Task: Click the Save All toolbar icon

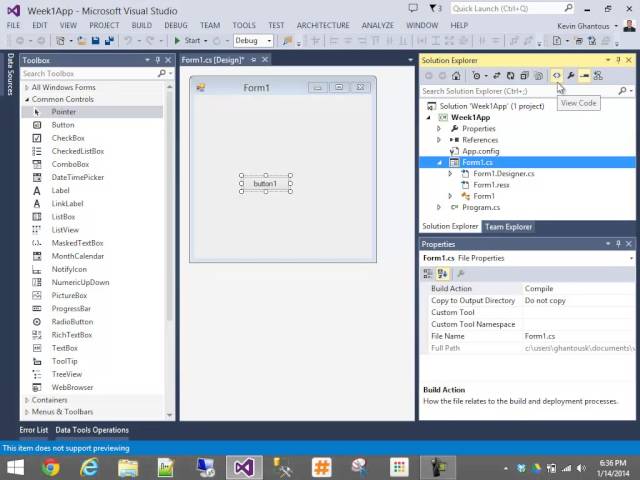Action: tap(109, 40)
